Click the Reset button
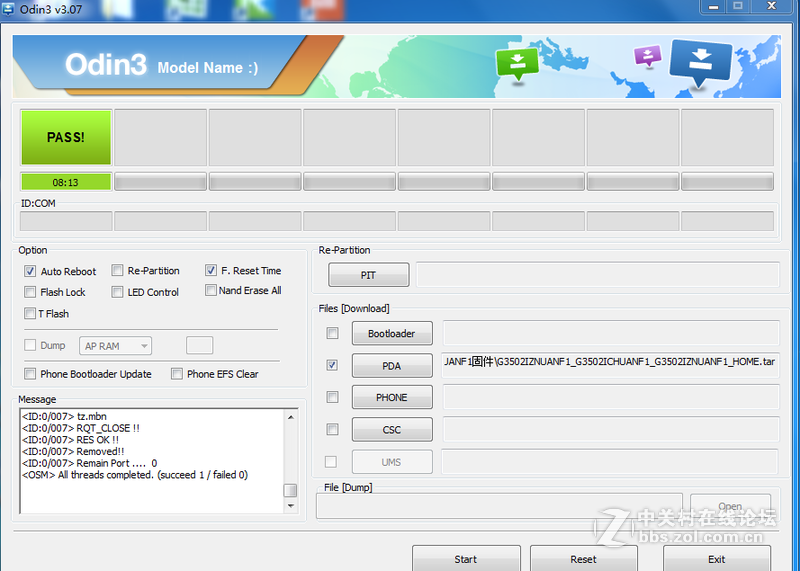This screenshot has width=800, height=571. (x=584, y=558)
